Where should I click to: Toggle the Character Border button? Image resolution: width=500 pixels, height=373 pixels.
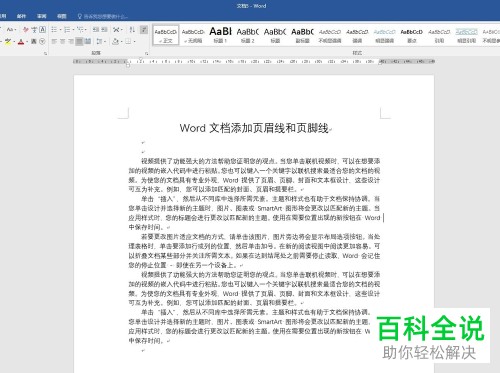pos(42,30)
